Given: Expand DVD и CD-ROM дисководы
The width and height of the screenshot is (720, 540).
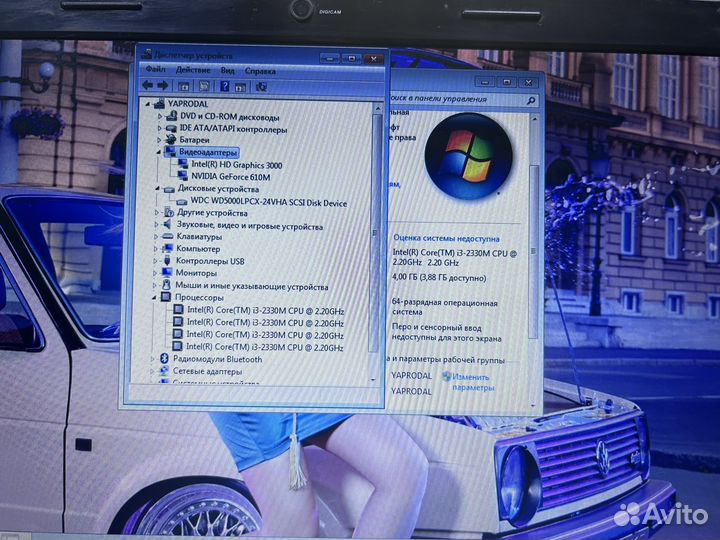Looking at the screenshot, I should point(160,116).
